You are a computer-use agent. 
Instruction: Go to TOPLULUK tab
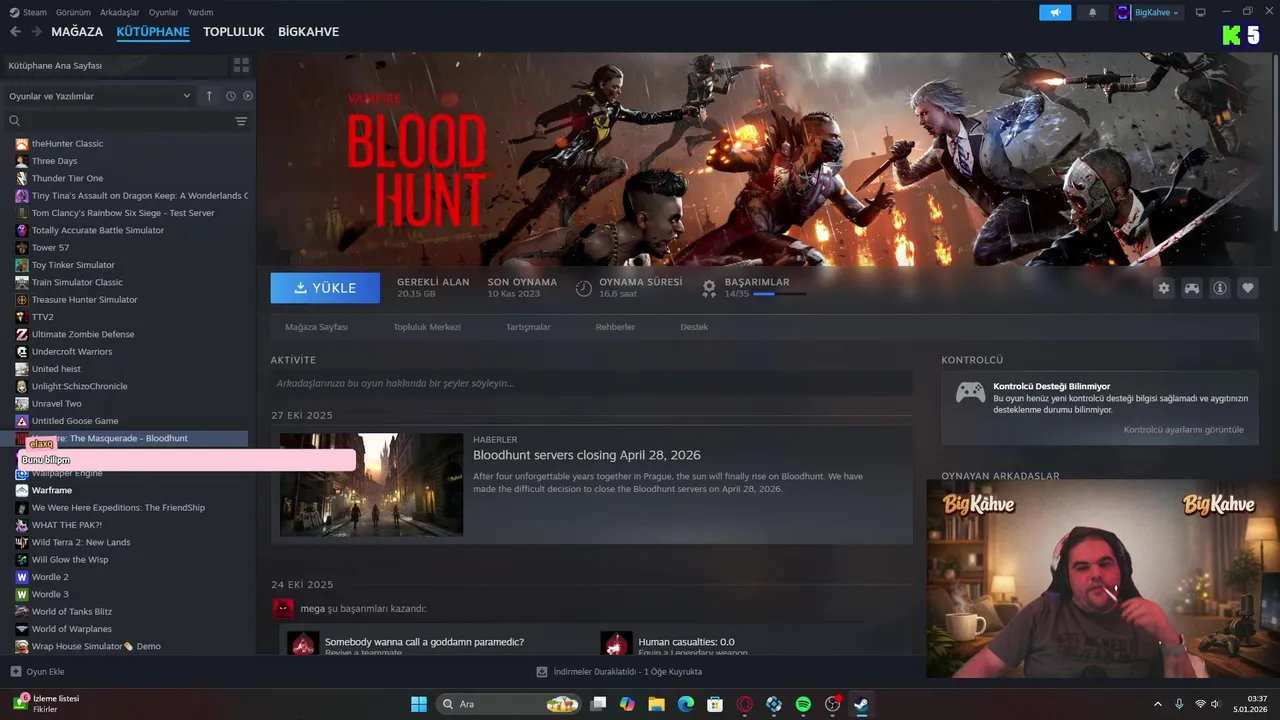(x=233, y=32)
